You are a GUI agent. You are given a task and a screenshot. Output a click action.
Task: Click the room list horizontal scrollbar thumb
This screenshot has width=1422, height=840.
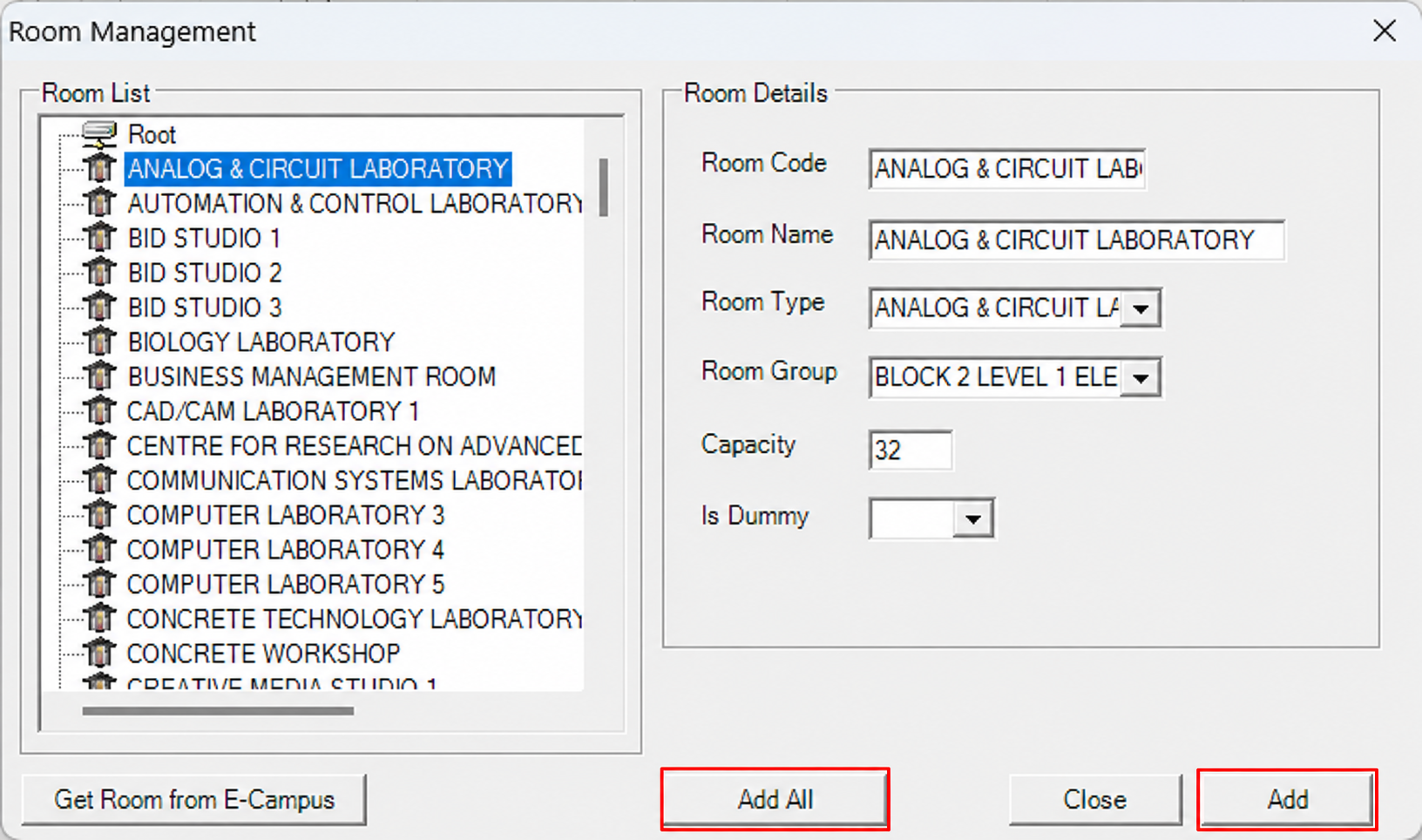[x=218, y=711]
